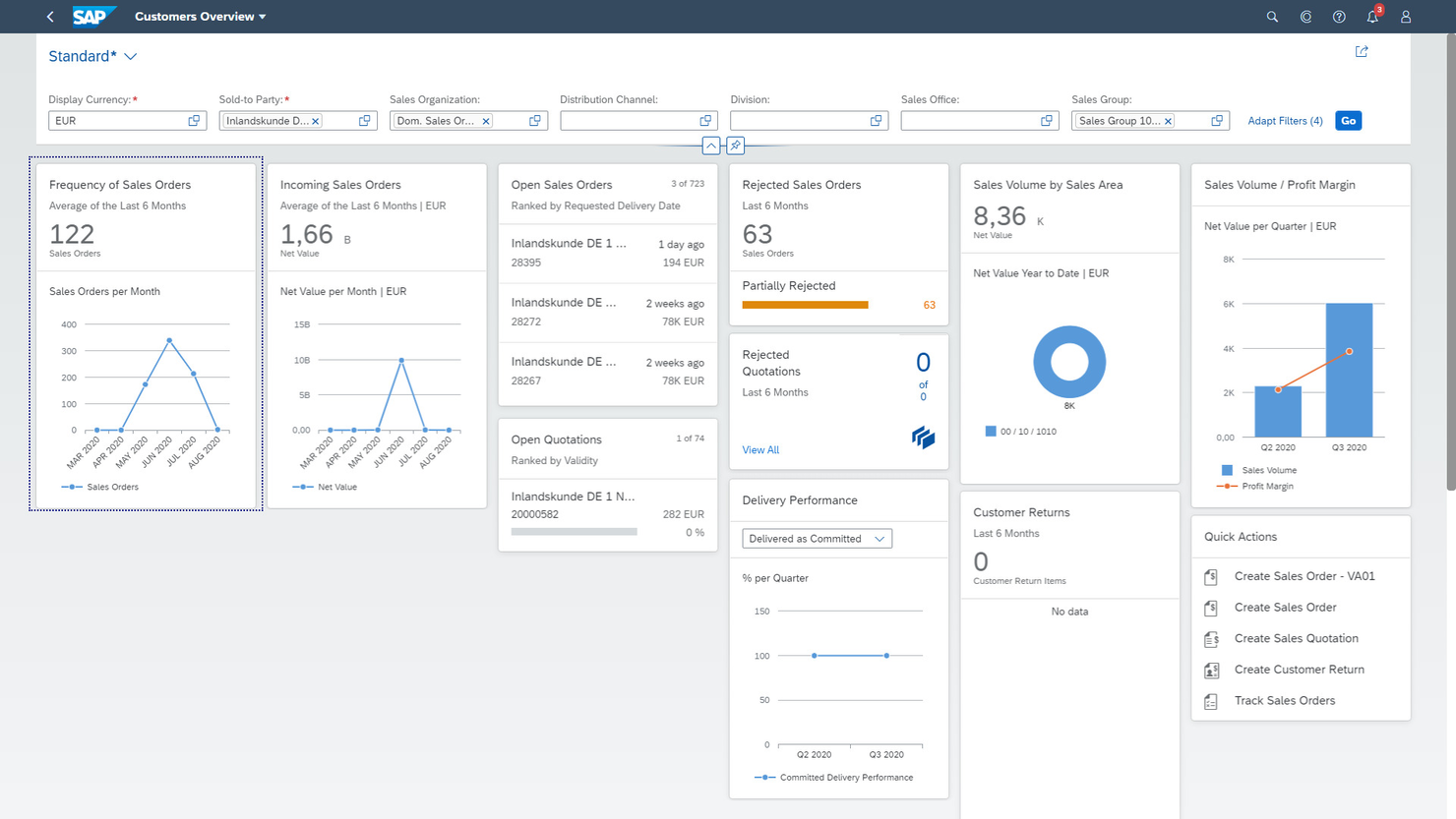Click the Partially Rejected progress bar
The image size is (1456, 819).
coord(805,305)
